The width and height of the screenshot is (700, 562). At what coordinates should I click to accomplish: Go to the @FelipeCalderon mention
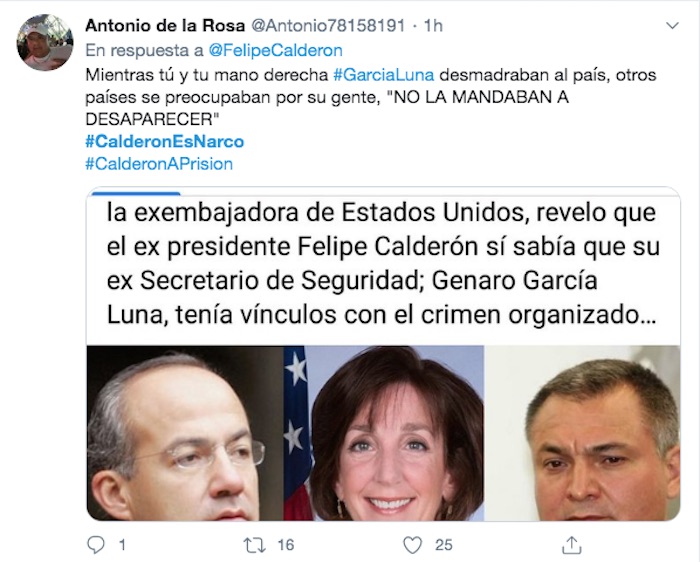point(275,50)
